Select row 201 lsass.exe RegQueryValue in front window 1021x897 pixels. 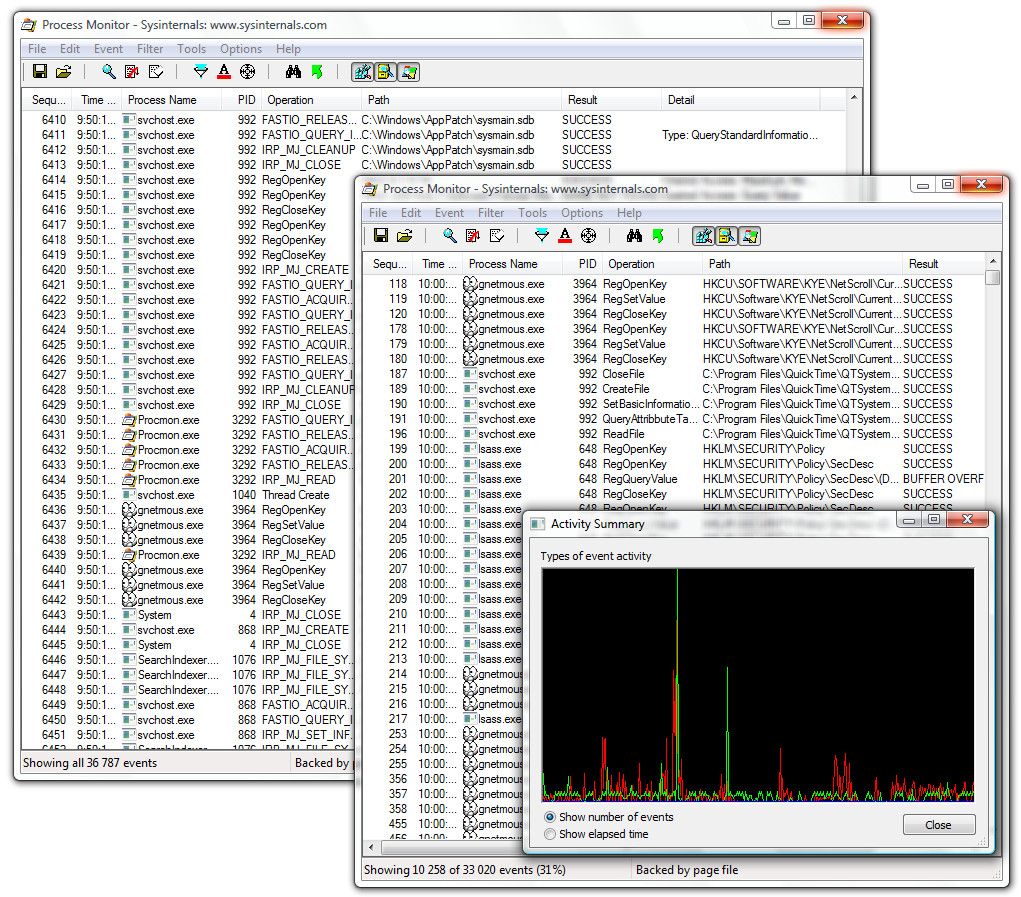point(674,478)
